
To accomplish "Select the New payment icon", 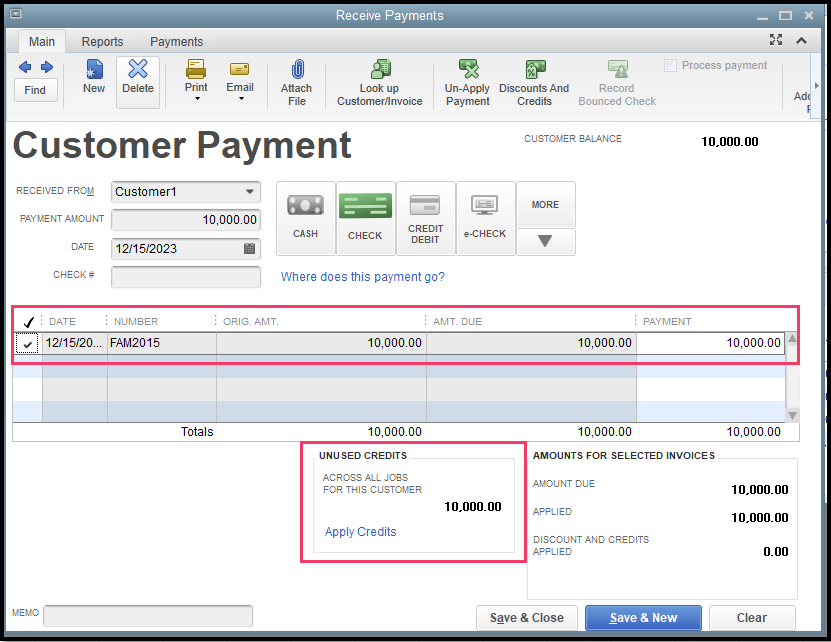I will (x=93, y=80).
